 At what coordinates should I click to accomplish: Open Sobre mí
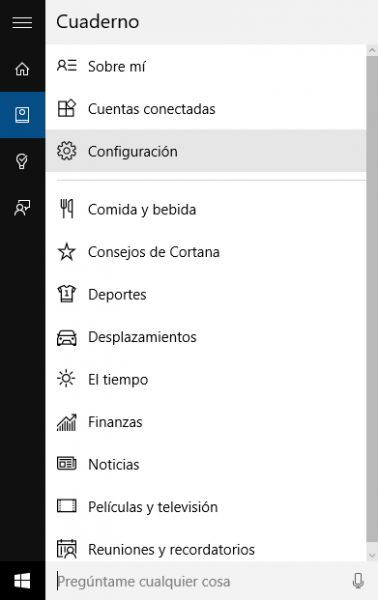(x=206, y=66)
